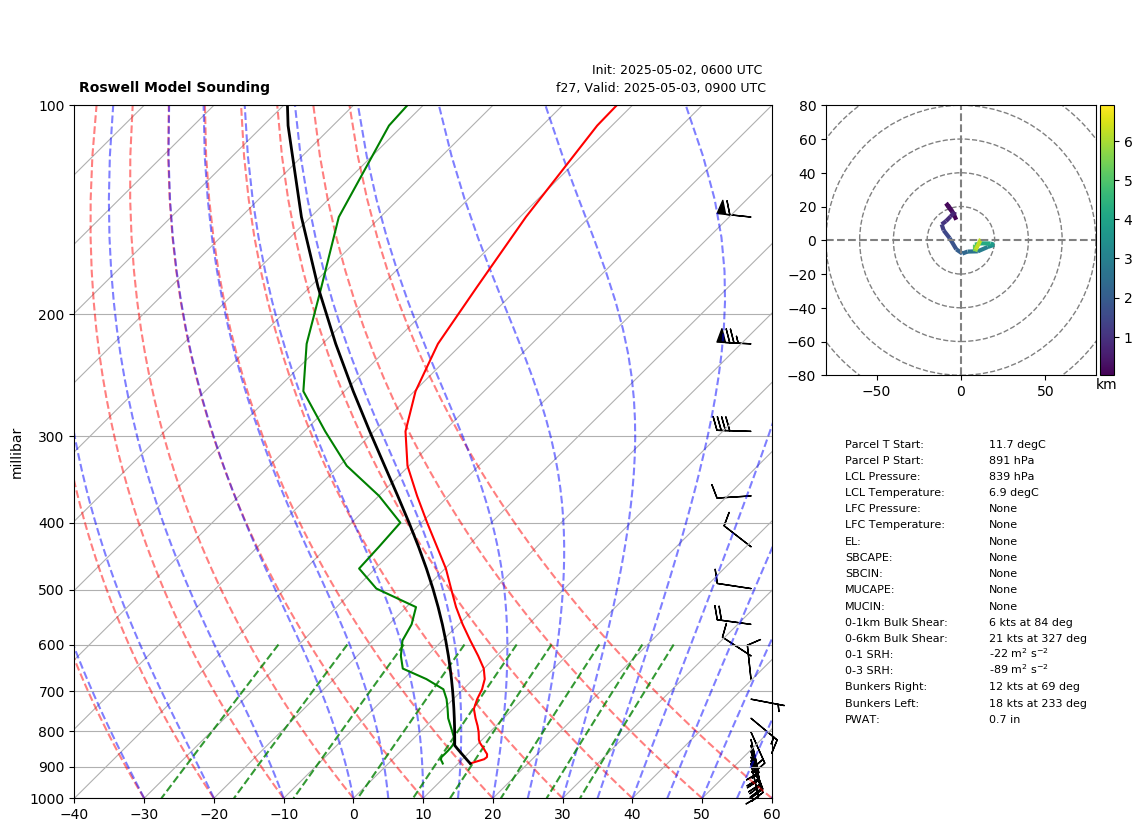Click the wind barb near 100 hPa top
The width and height of the screenshot is (1142, 832).
(x=733, y=209)
